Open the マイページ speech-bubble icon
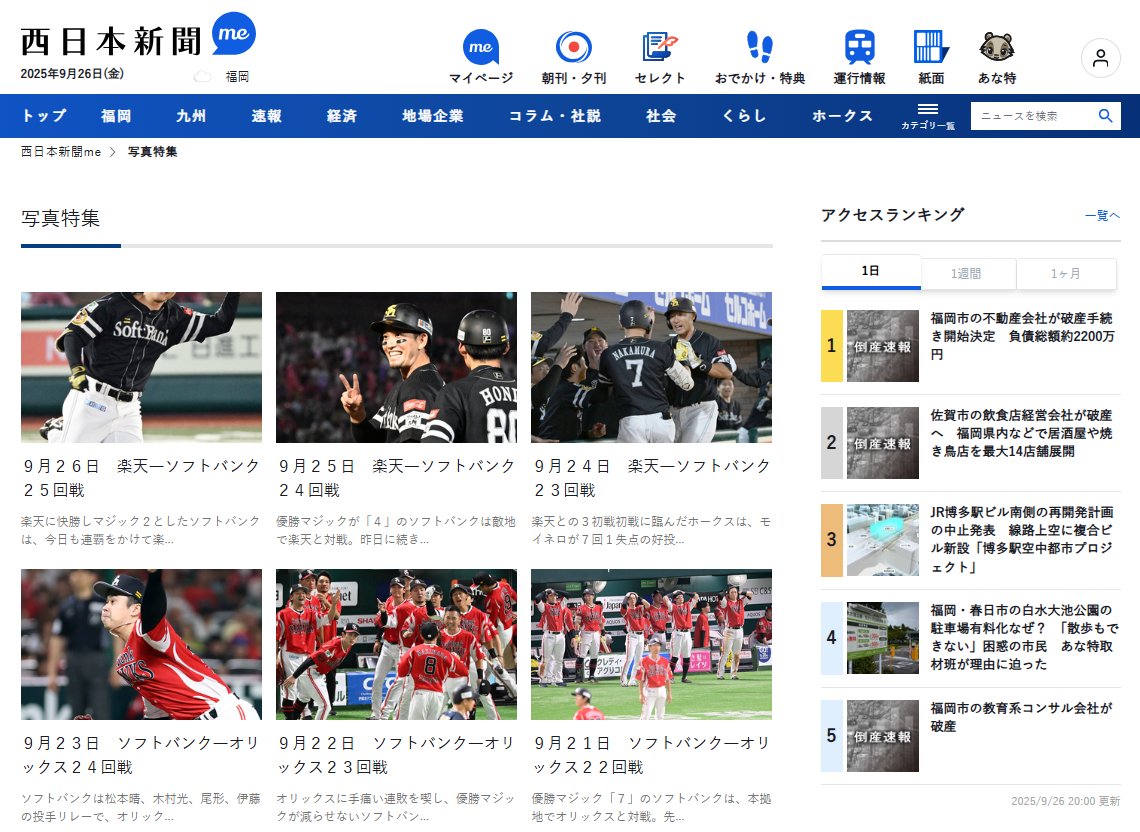The width and height of the screenshot is (1140, 832). pos(480,48)
